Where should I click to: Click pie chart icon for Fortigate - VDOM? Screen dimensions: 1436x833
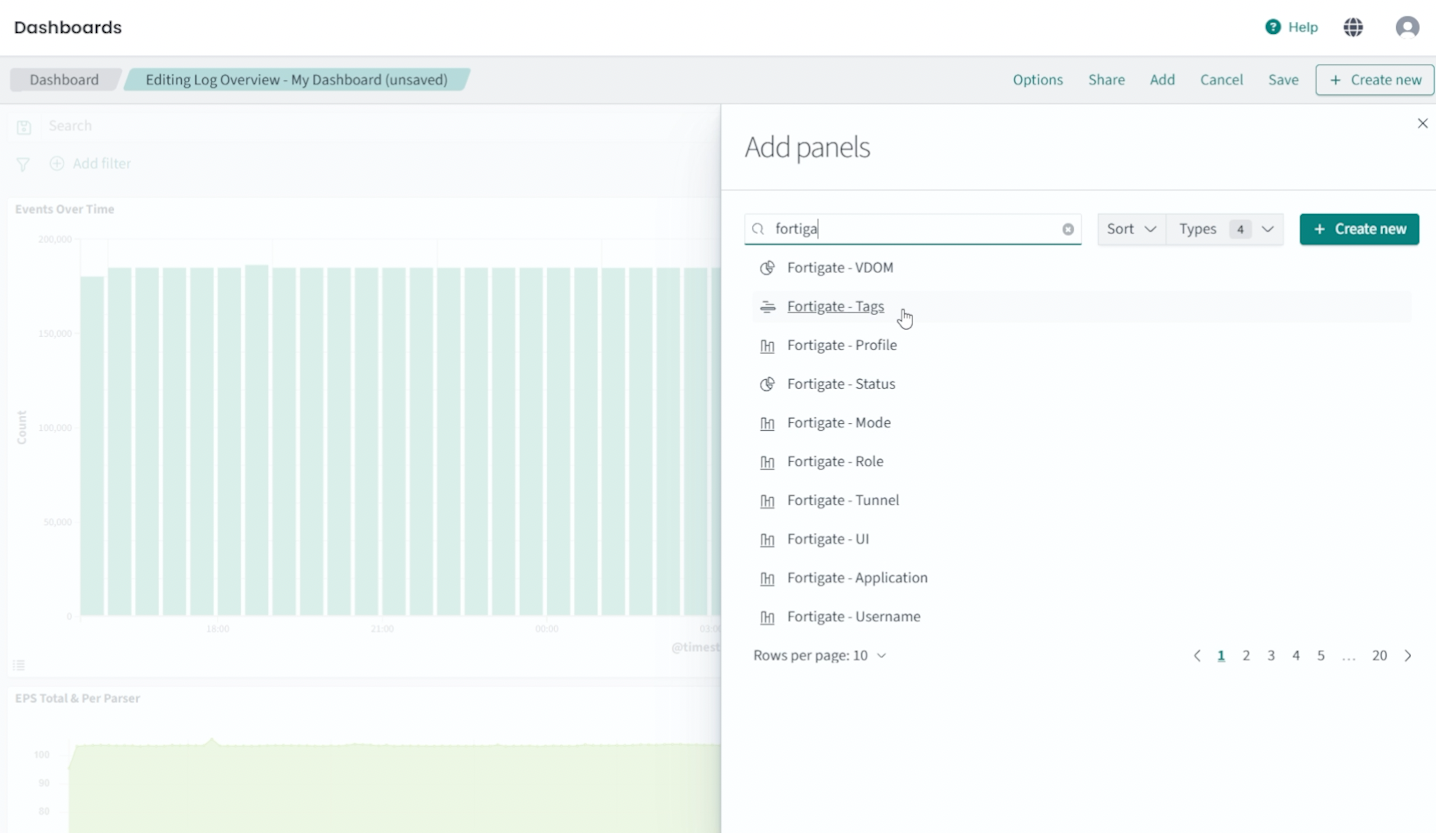click(768, 268)
